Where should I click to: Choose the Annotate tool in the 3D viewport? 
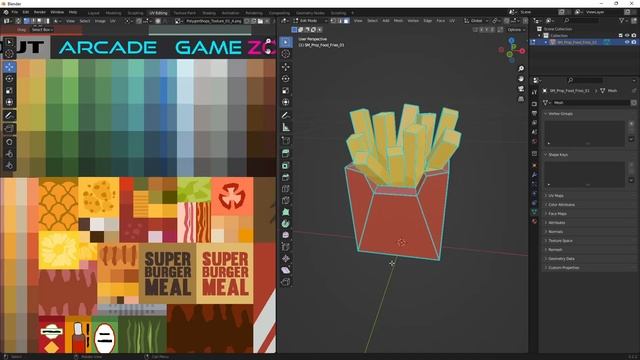(286, 116)
